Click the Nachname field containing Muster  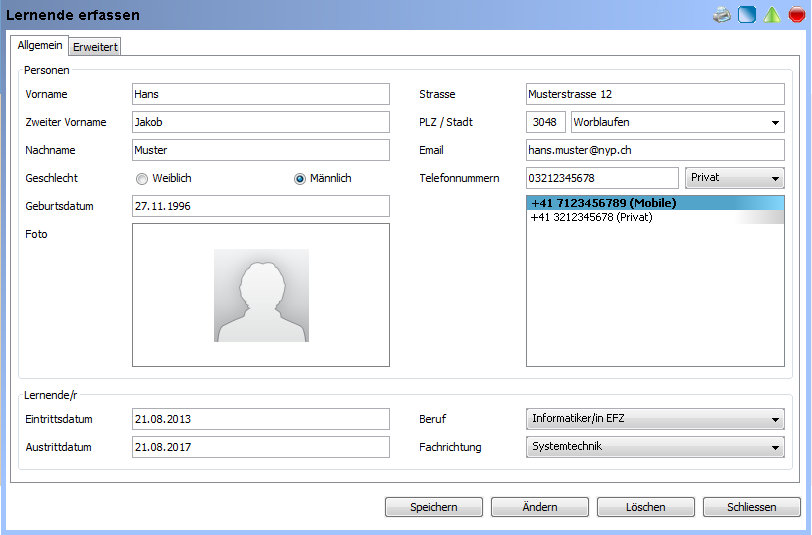[x=261, y=150]
